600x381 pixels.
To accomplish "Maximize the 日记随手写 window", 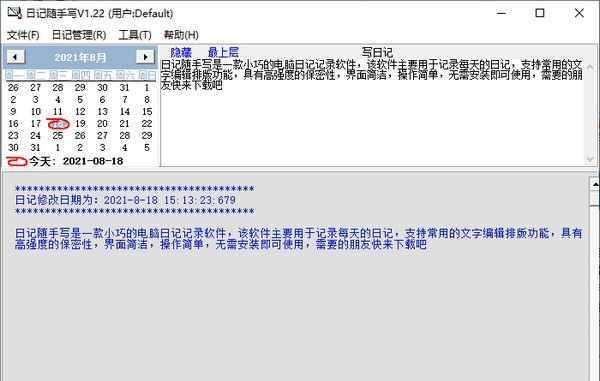I will tap(540, 13).
